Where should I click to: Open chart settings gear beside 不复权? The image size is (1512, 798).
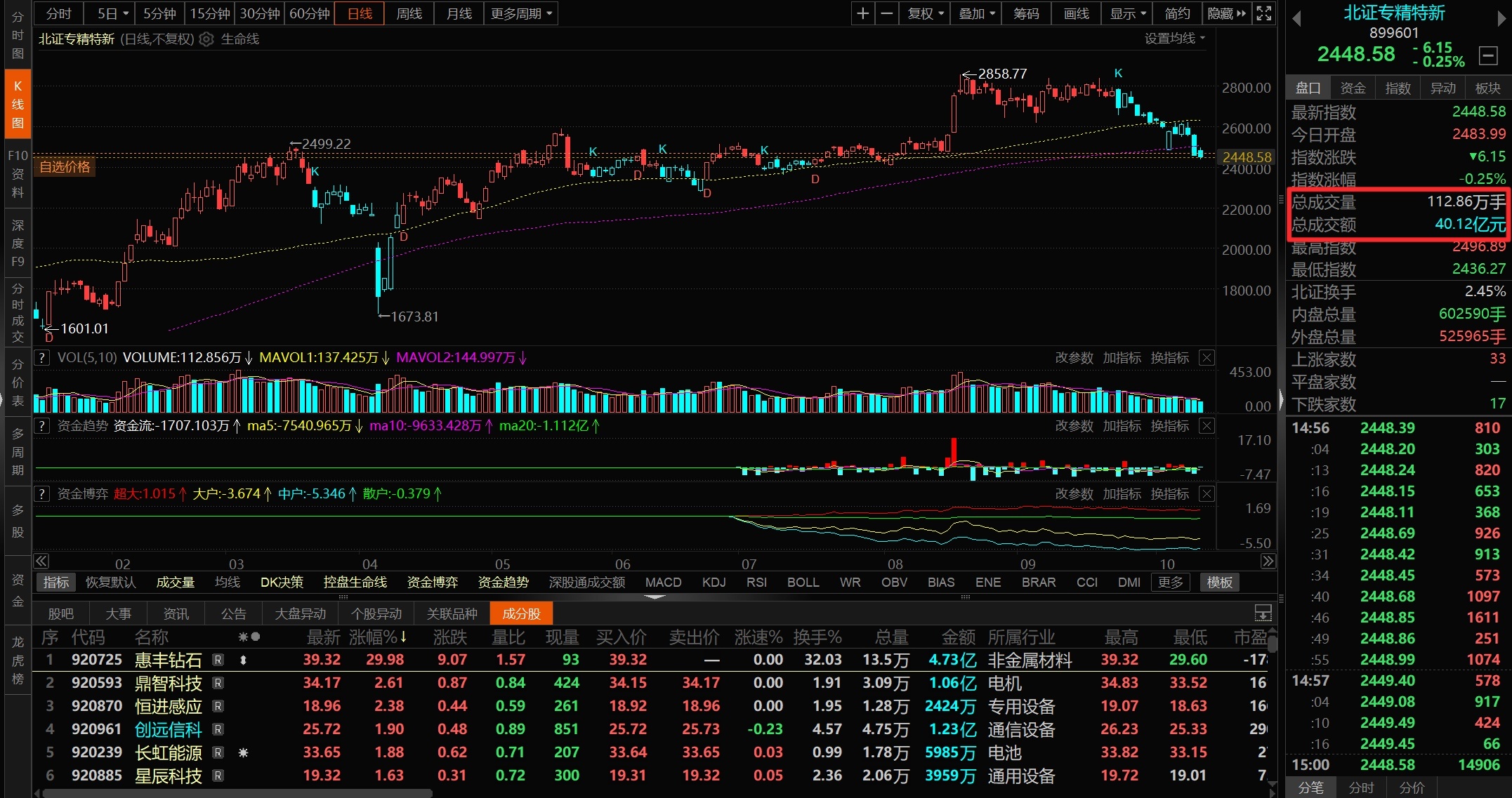click(x=206, y=39)
